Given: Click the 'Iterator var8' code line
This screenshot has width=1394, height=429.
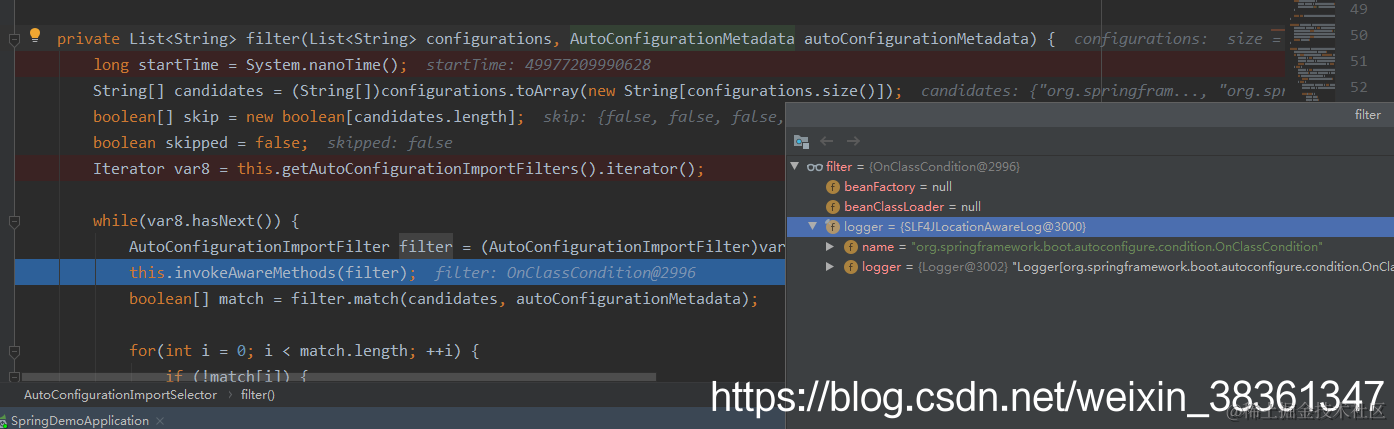Looking at the screenshot, I should (x=399, y=169).
